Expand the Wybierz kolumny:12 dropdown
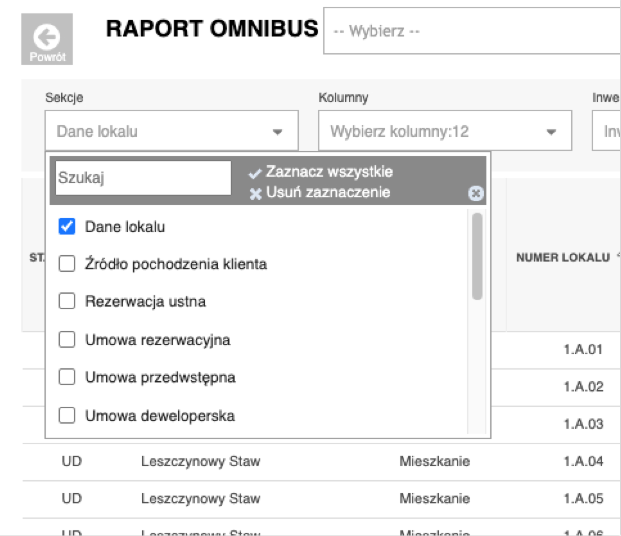The height and width of the screenshot is (536, 621). click(445, 131)
